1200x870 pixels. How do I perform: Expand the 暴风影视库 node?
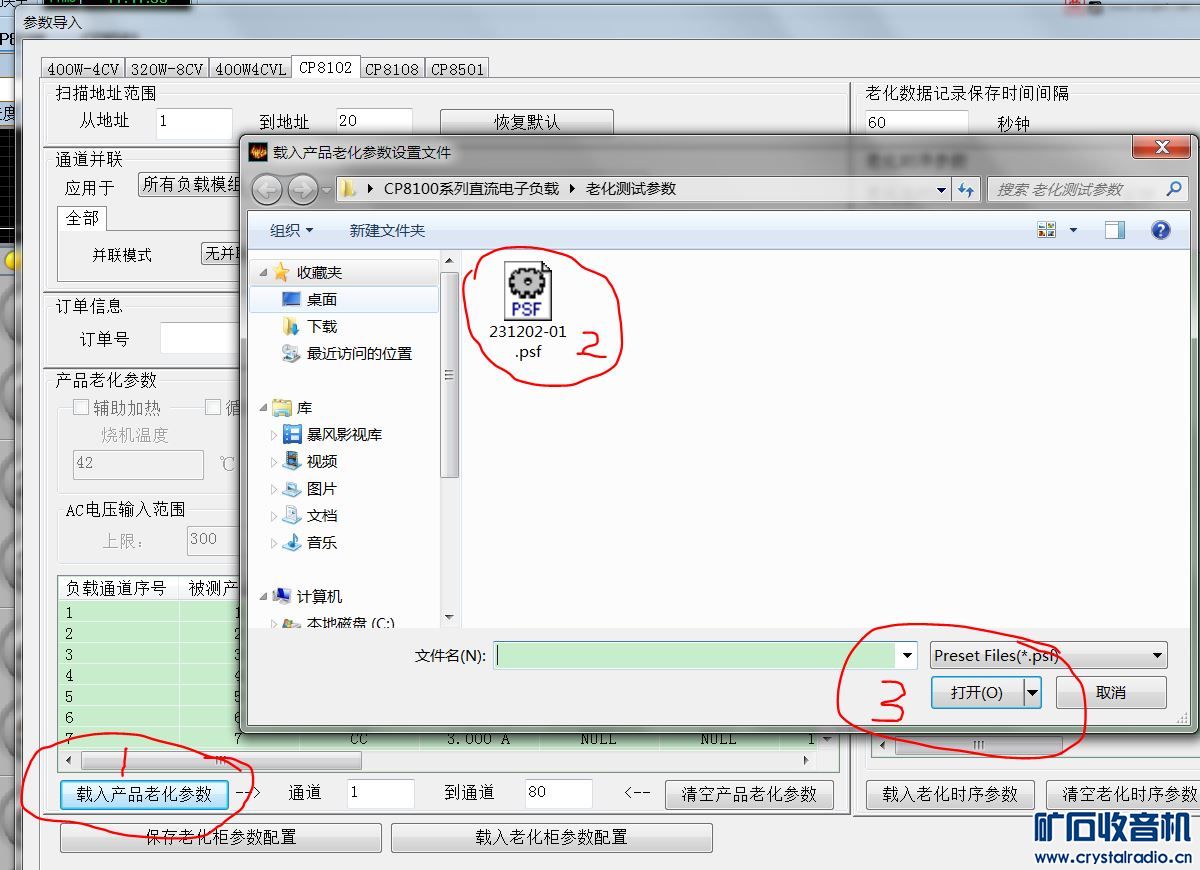tap(274, 435)
